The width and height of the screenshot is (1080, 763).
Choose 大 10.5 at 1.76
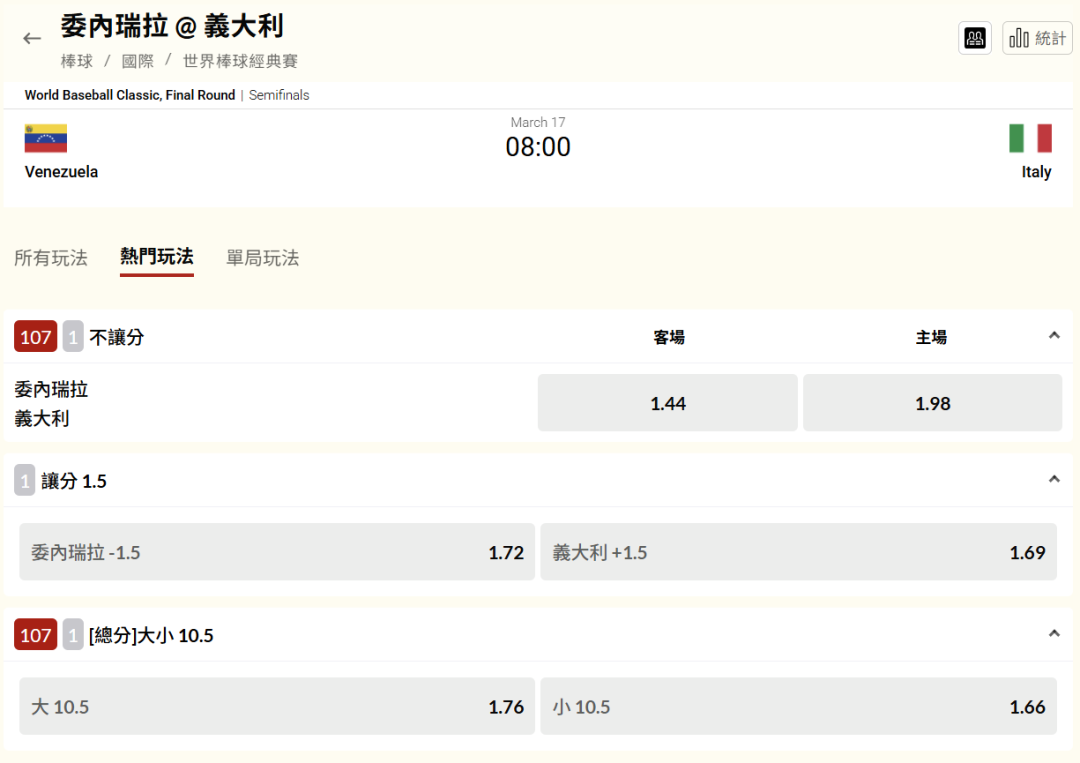277,707
